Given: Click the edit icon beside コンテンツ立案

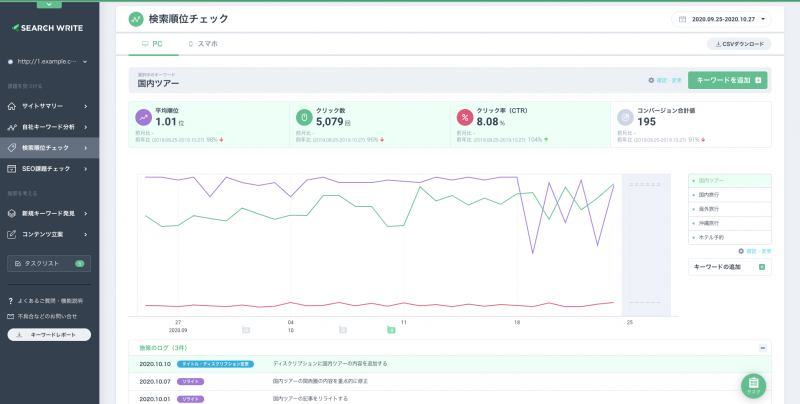Looking at the screenshot, I should click(12, 235).
